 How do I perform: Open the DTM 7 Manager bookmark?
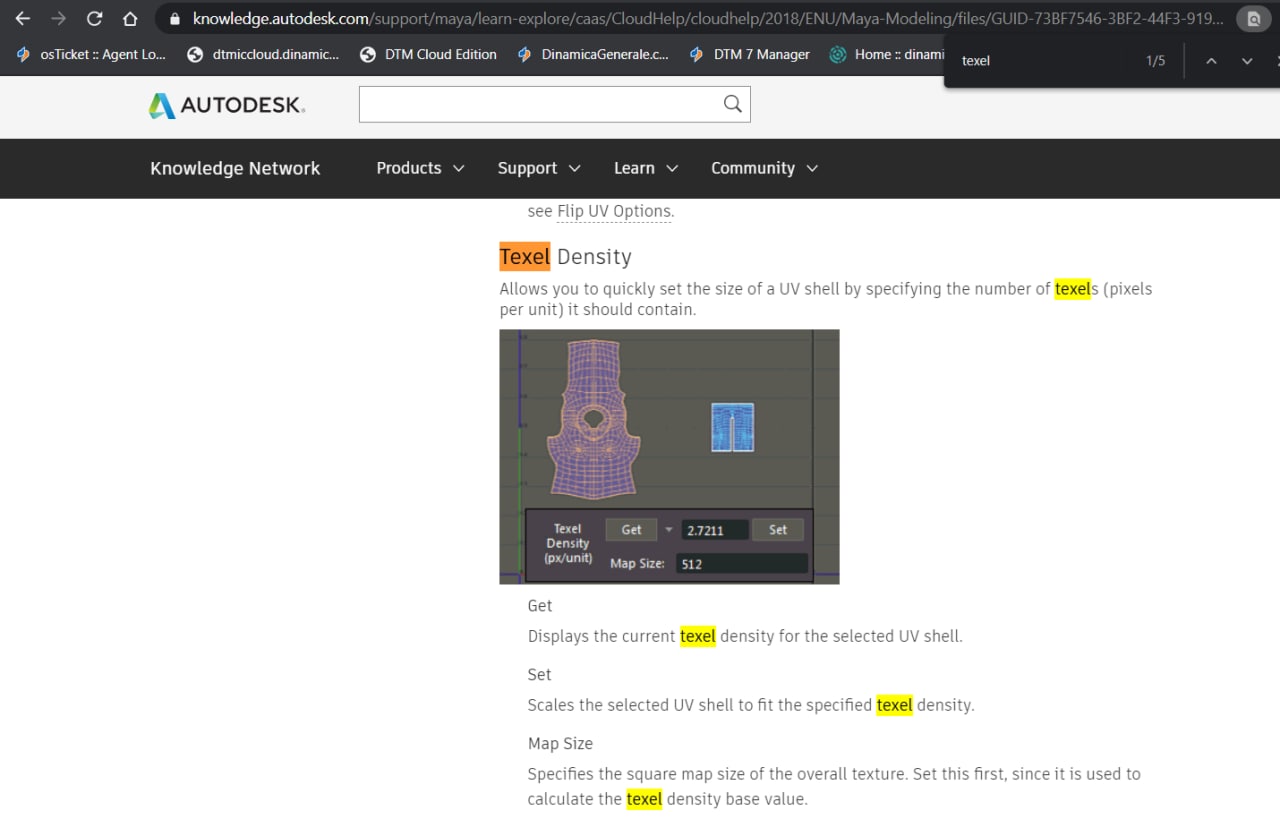pyautogui.click(x=749, y=55)
